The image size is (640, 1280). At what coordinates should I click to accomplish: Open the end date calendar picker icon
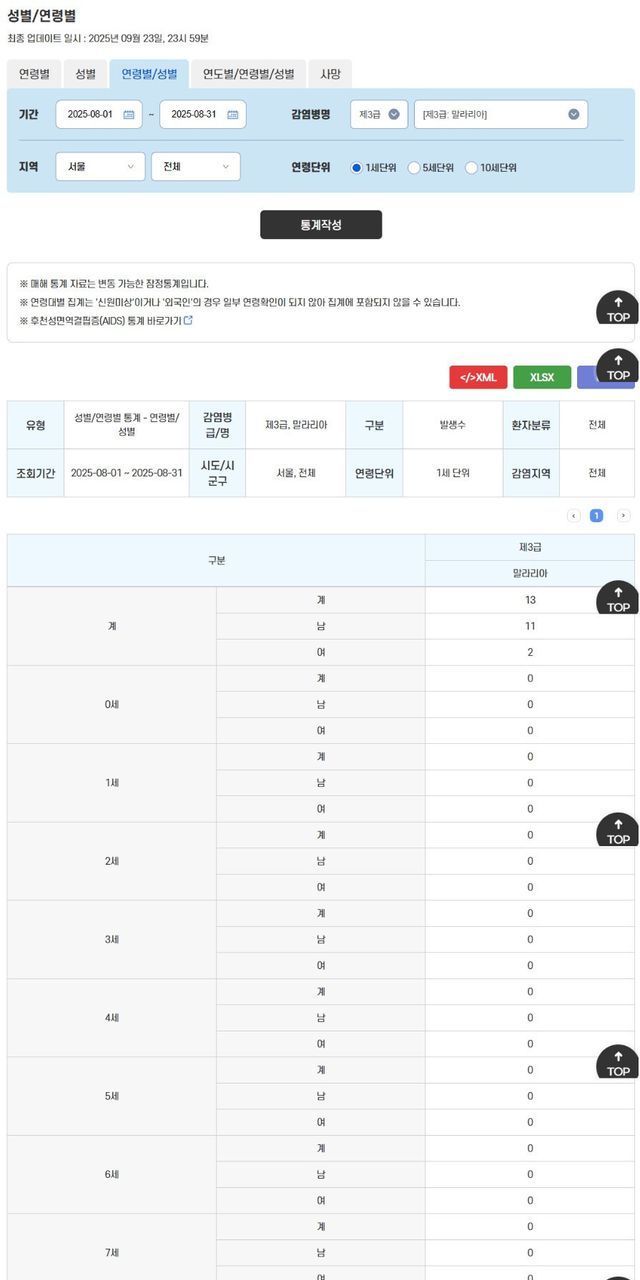coord(232,115)
